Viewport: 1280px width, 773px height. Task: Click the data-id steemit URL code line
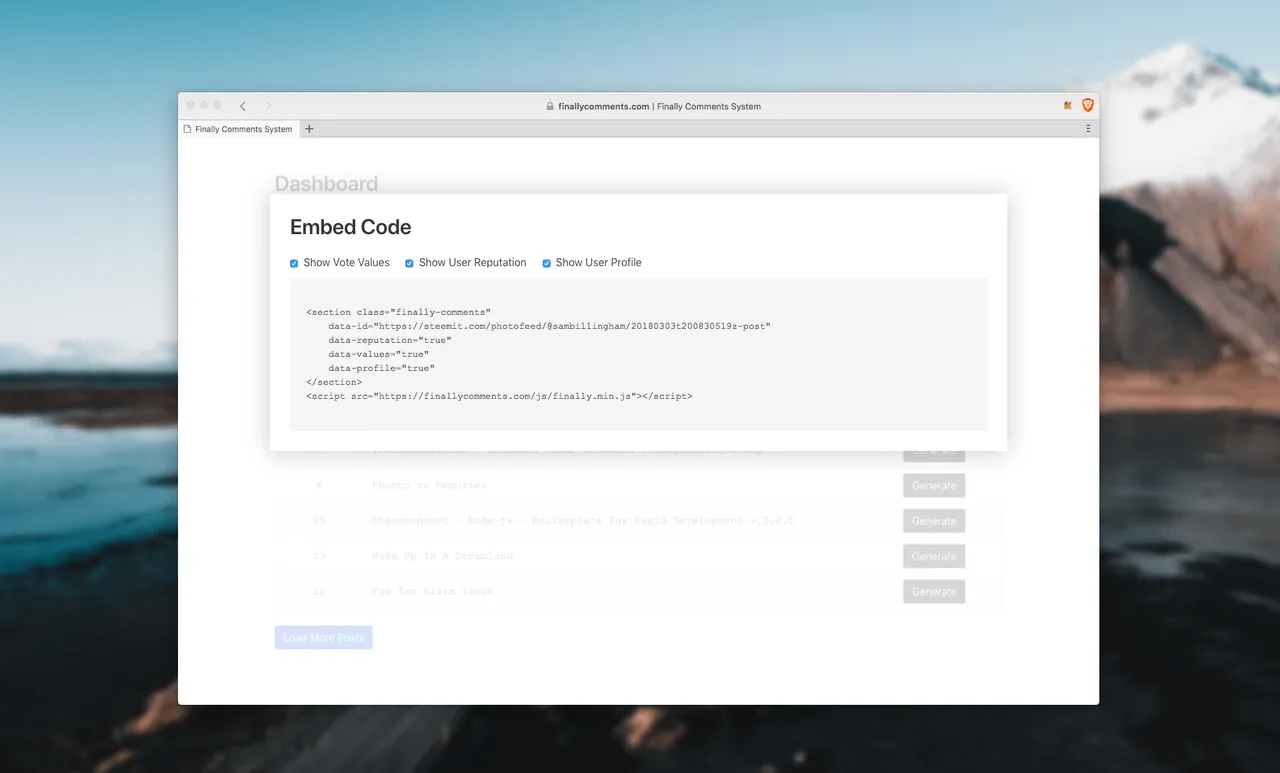point(549,326)
